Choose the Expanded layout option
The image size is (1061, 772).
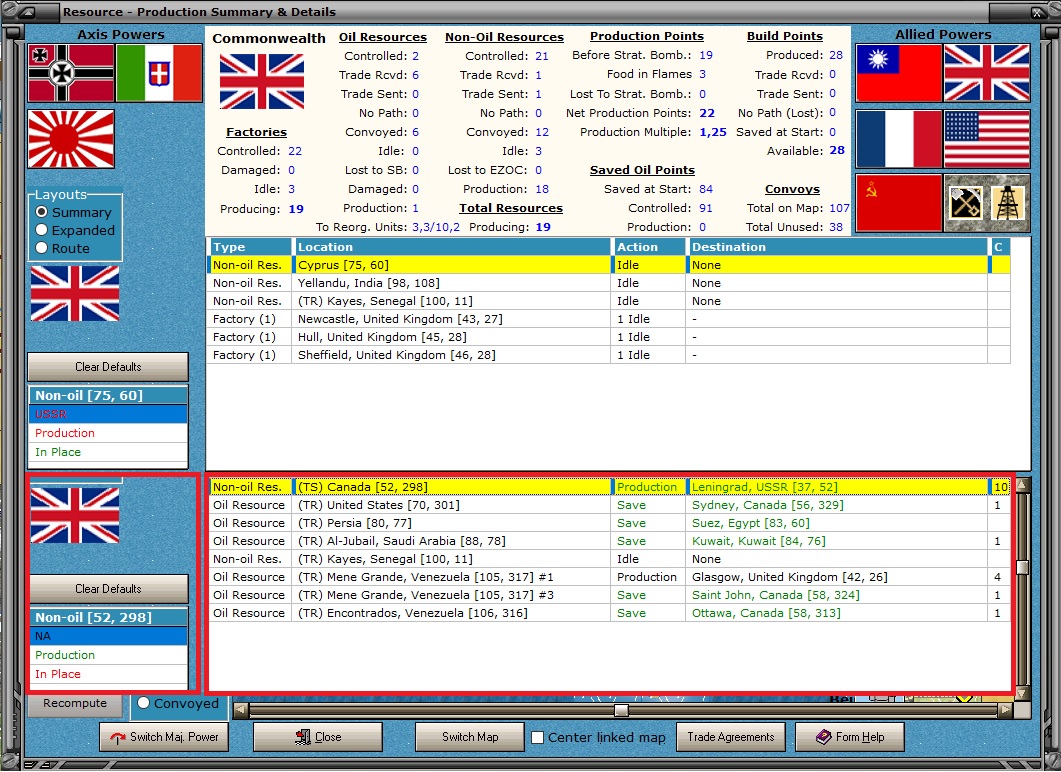pos(75,230)
